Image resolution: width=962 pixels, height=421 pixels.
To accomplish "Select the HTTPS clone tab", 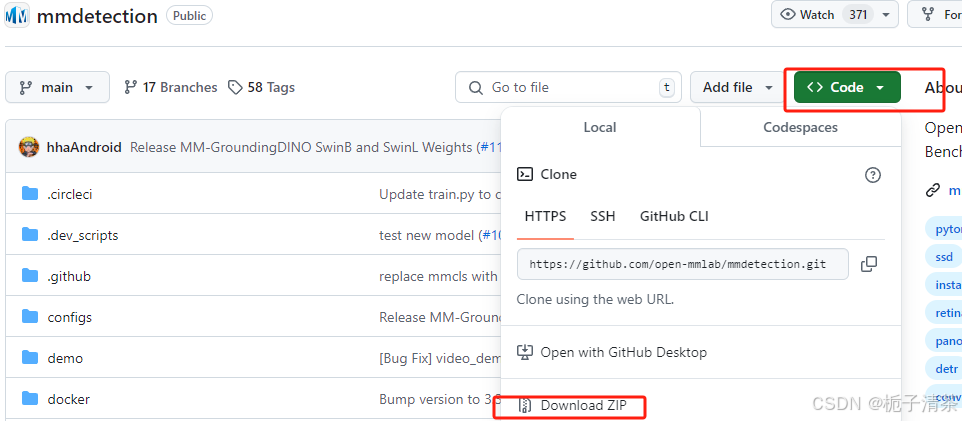I will 545,216.
